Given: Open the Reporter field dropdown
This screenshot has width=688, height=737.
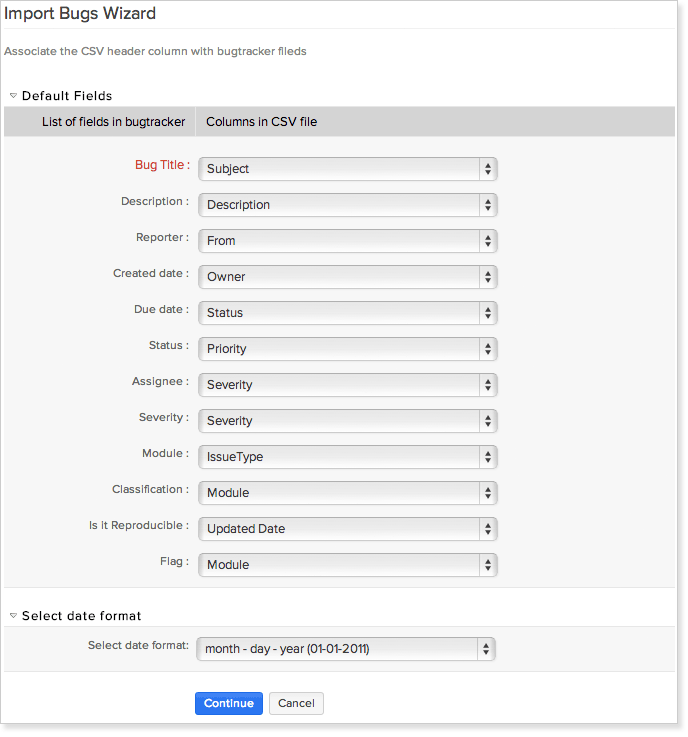Looking at the screenshot, I should 347,241.
